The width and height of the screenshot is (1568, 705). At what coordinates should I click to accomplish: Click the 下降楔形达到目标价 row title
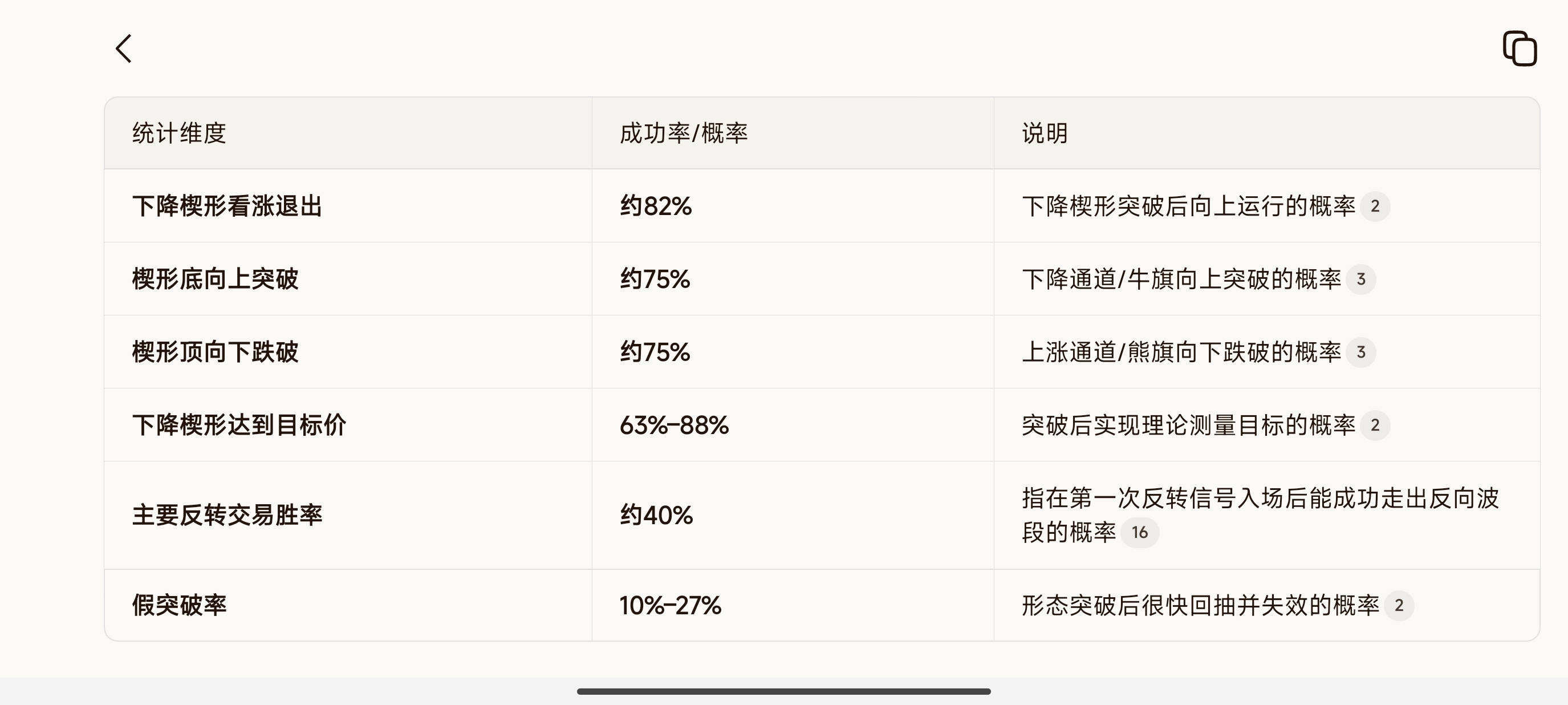[239, 425]
